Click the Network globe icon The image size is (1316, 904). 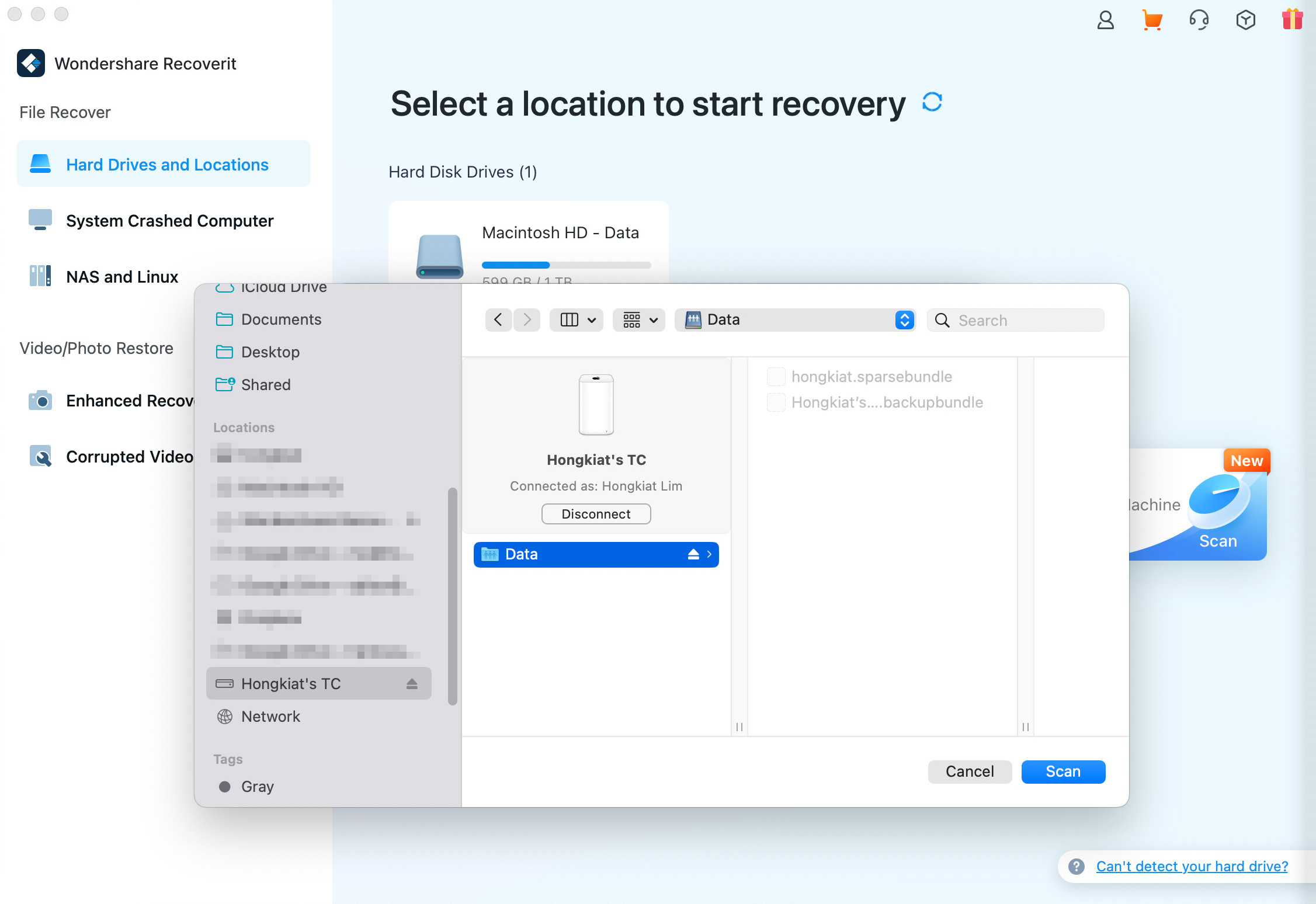click(224, 716)
